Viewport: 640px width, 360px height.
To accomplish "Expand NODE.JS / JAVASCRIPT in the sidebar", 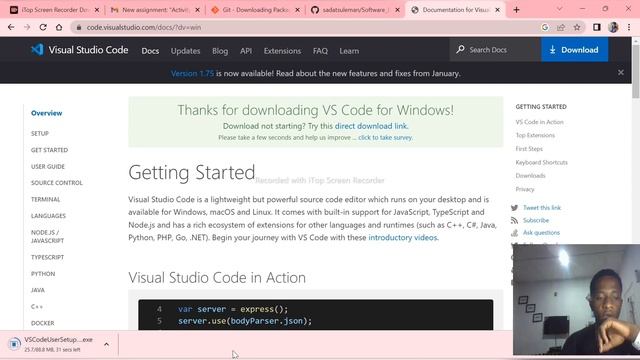I will point(47,236).
